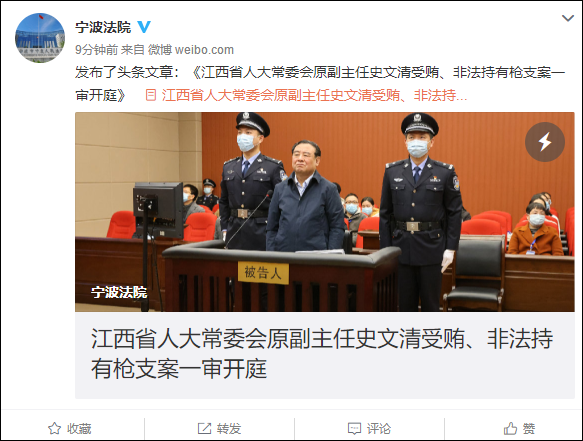The image size is (583, 441).
Task: Open the post options chevron dropdown
Action: [568, 18]
